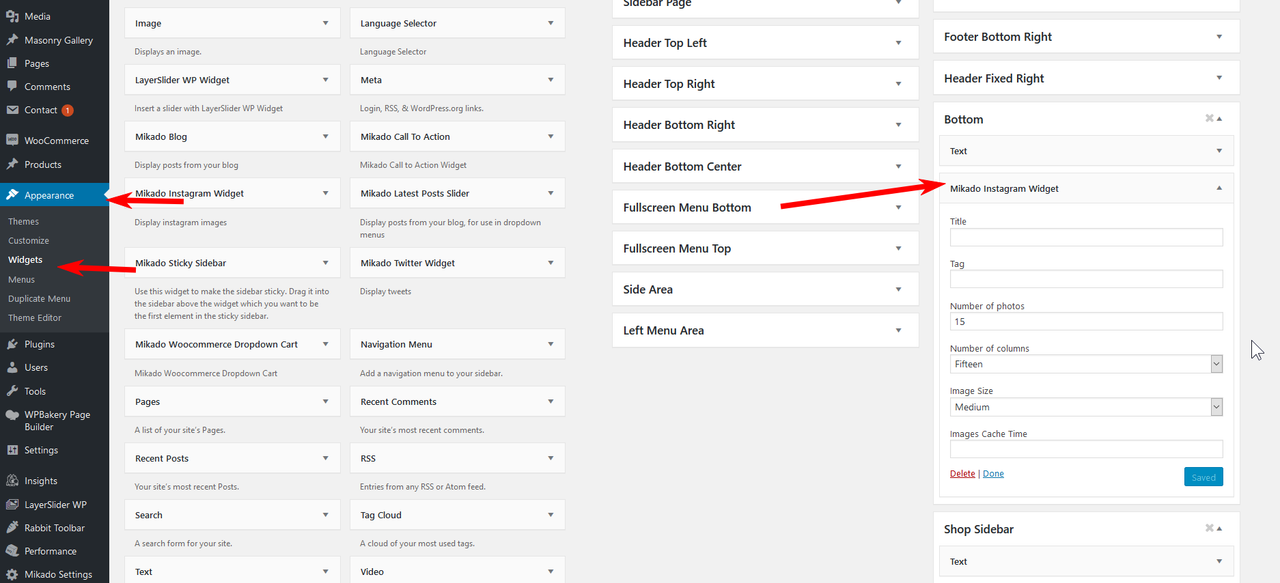The image size is (1280, 583).
Task: Click the Rabbit Toolbar pin icon
Action: click(12, 528)
